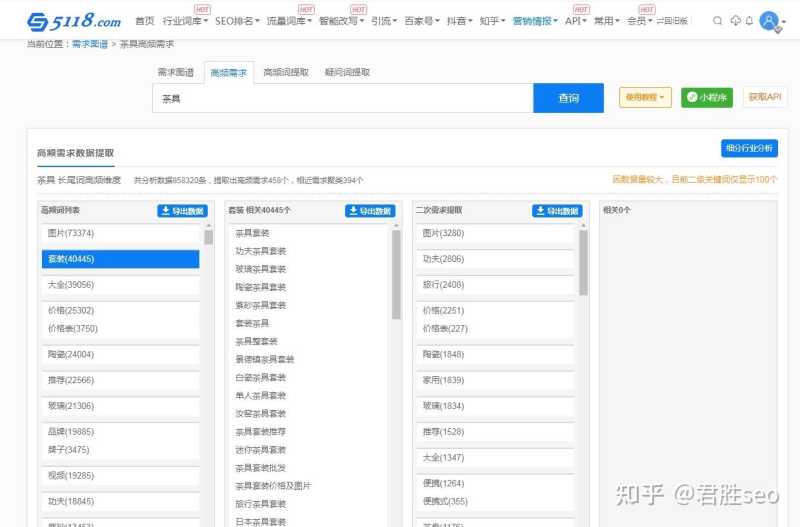
Task: Select the highlighted 套装(40445) row
Action: click(120, 259)
